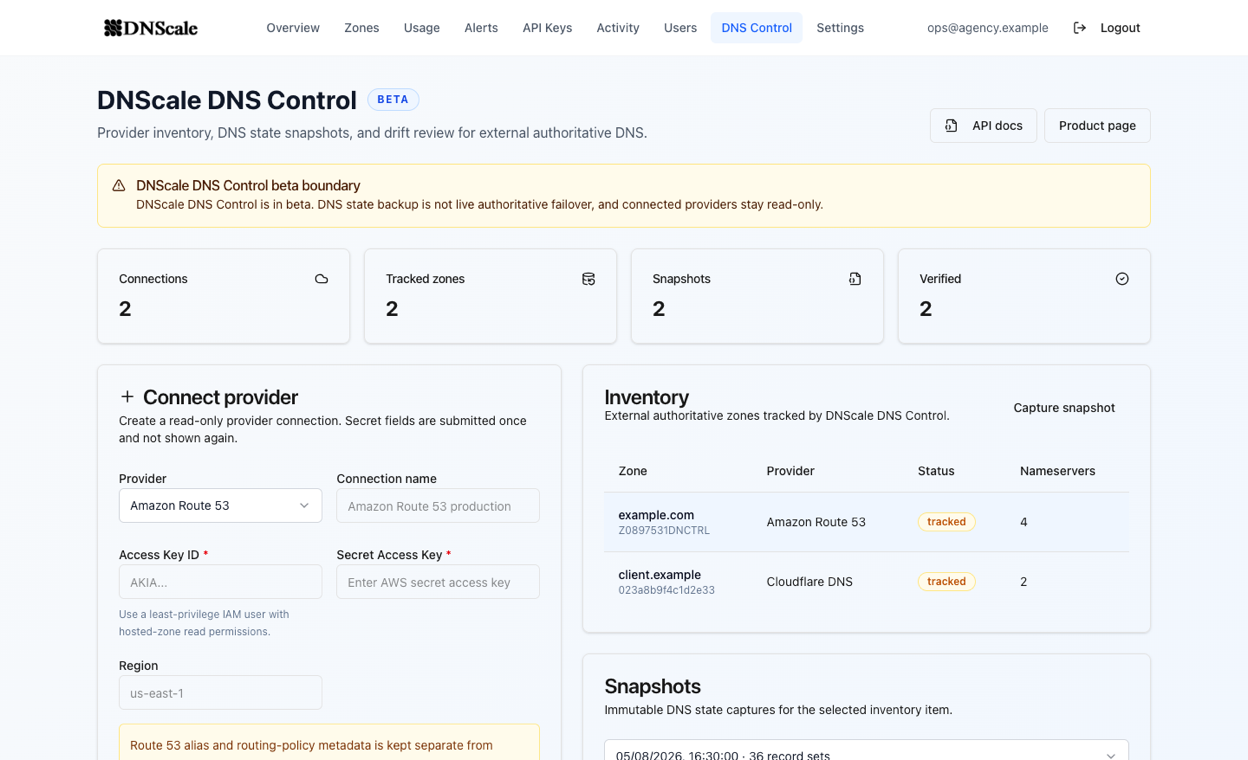This screenshot has width=1248, height=760.
Task: Click the snapshot file icon in Snapshots card
Action: [x=855, y=279]
